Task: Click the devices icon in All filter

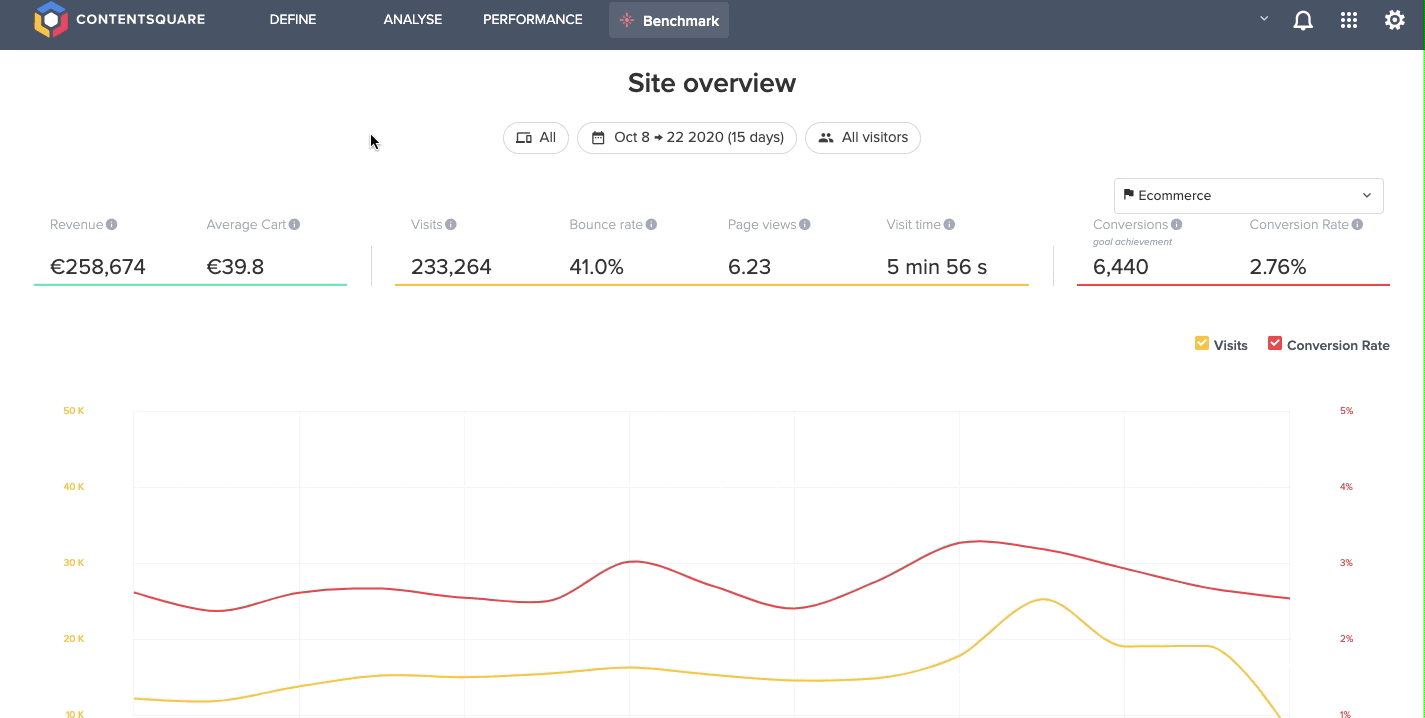Action: (523, 138)
